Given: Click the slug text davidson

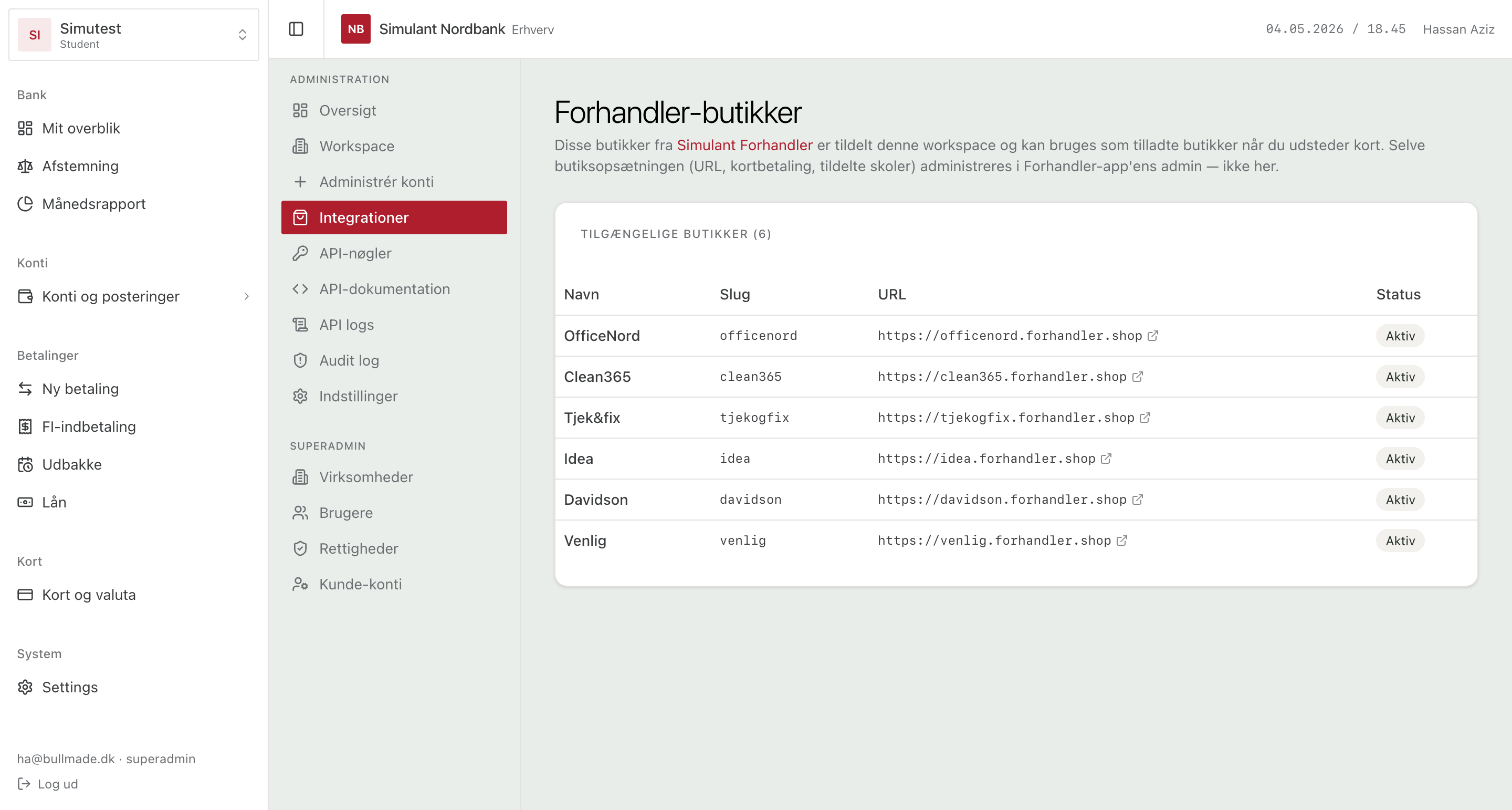Looking at the screenshot, I should [x=750, y=499].
